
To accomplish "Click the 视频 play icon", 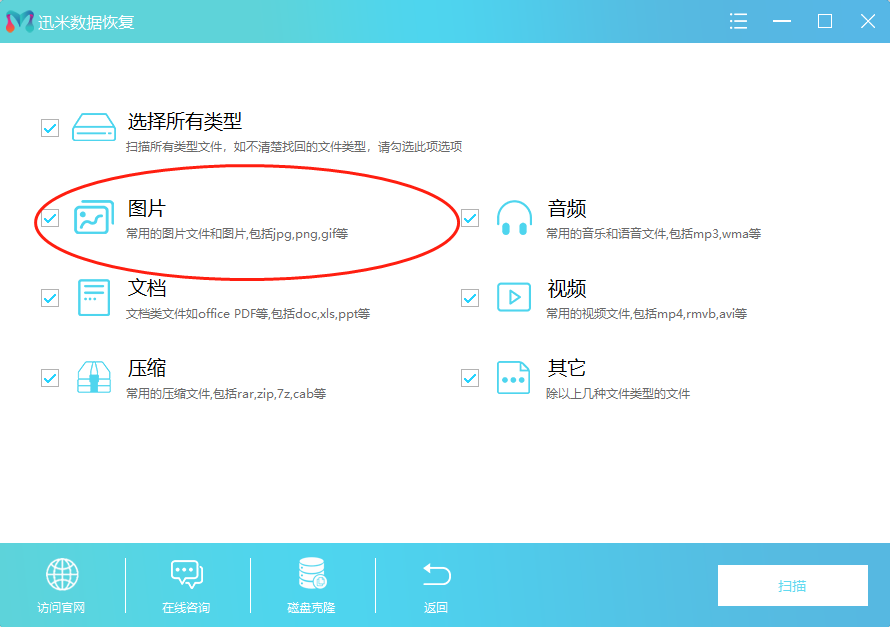I will pos(514,298).
